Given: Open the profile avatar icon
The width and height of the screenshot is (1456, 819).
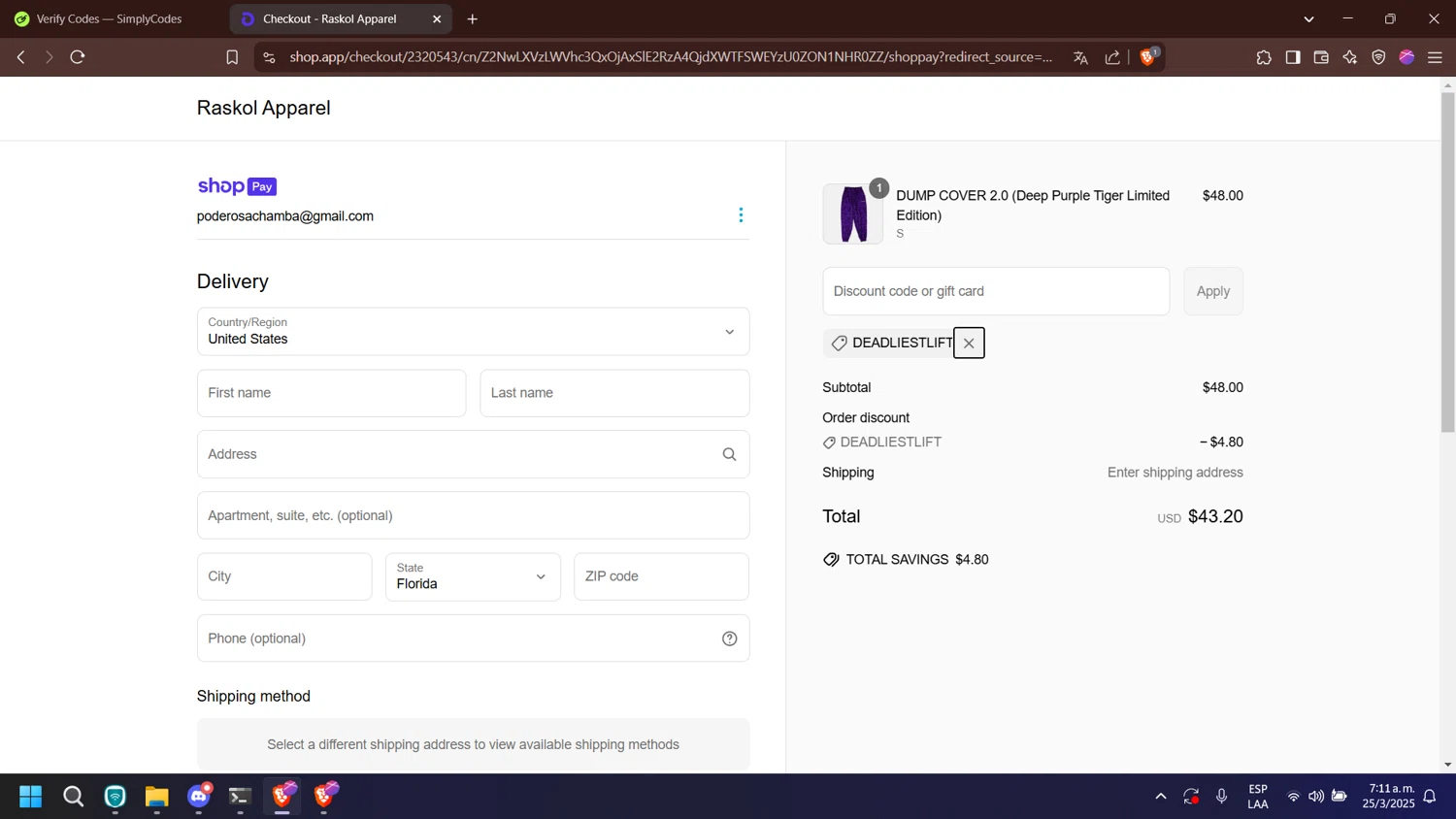Looking at the screenshot, I should coord(1406,57).
